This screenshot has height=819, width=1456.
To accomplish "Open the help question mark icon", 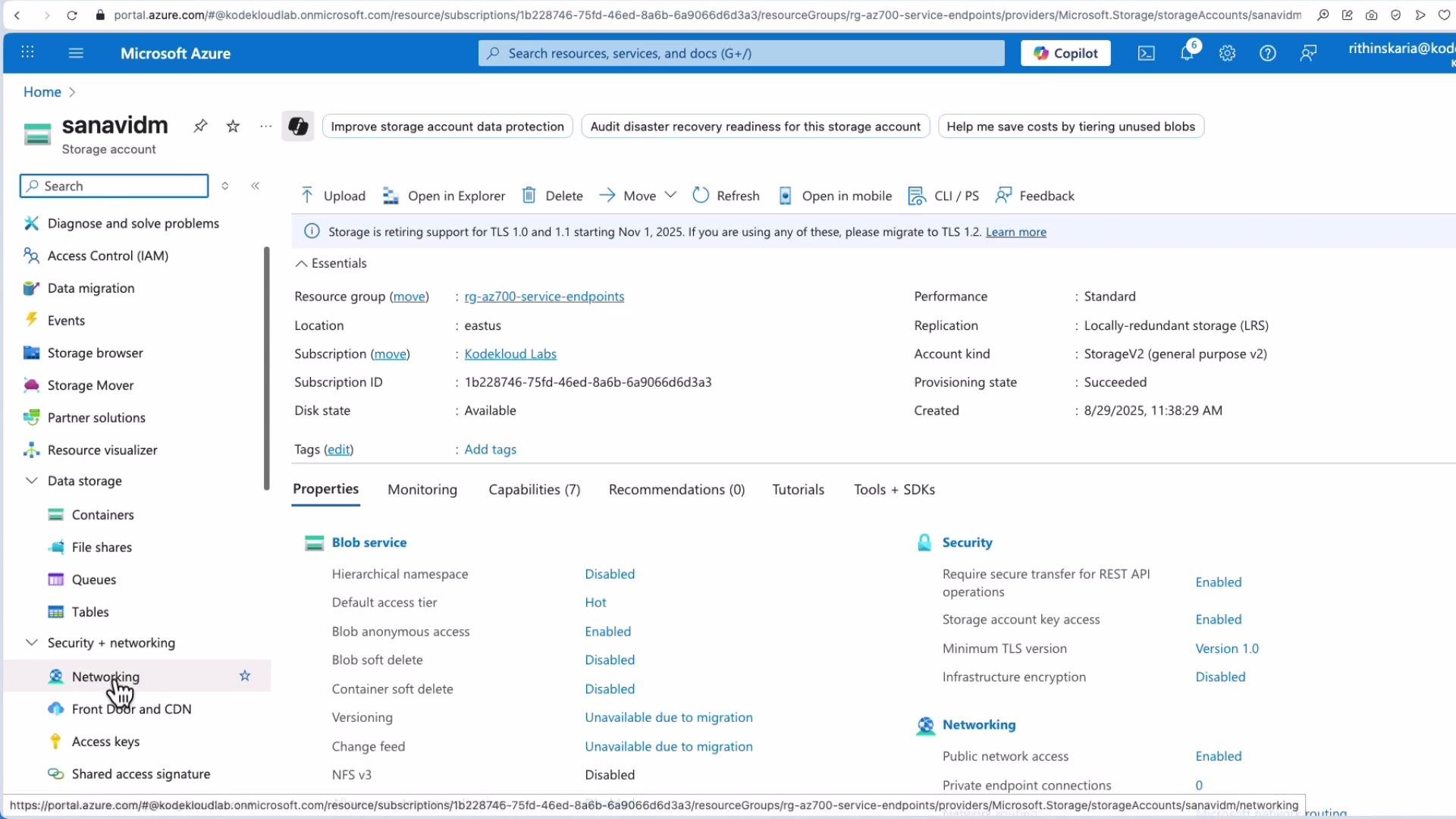I will 1267,53.
